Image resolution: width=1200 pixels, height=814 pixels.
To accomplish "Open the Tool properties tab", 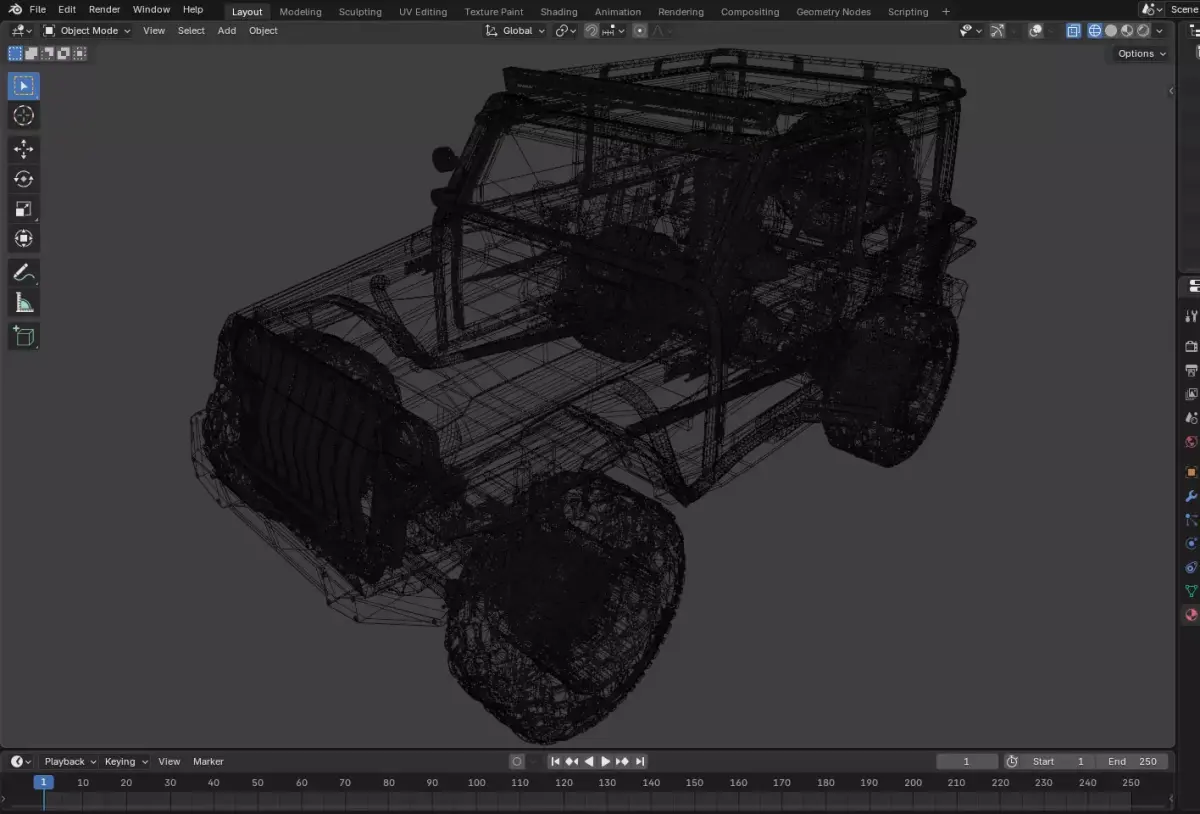I will click(1190, 317).
